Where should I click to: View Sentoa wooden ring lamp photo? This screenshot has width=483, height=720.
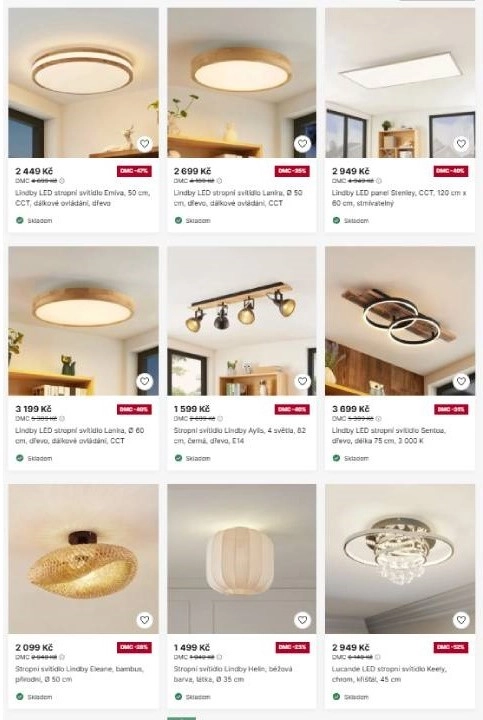coord(400,321)
